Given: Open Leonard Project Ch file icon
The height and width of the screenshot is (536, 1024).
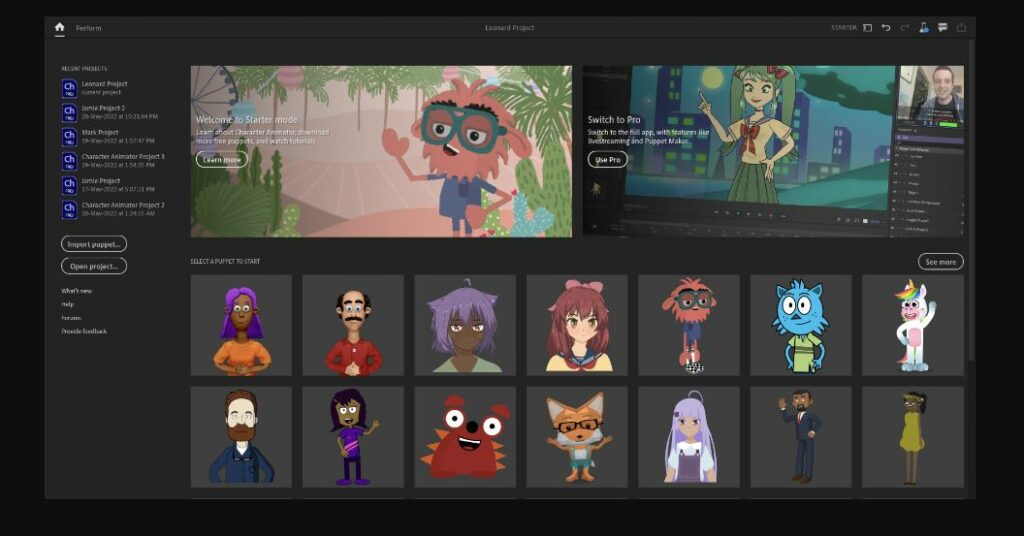Looking at the screenshot, I should [69, 88].
